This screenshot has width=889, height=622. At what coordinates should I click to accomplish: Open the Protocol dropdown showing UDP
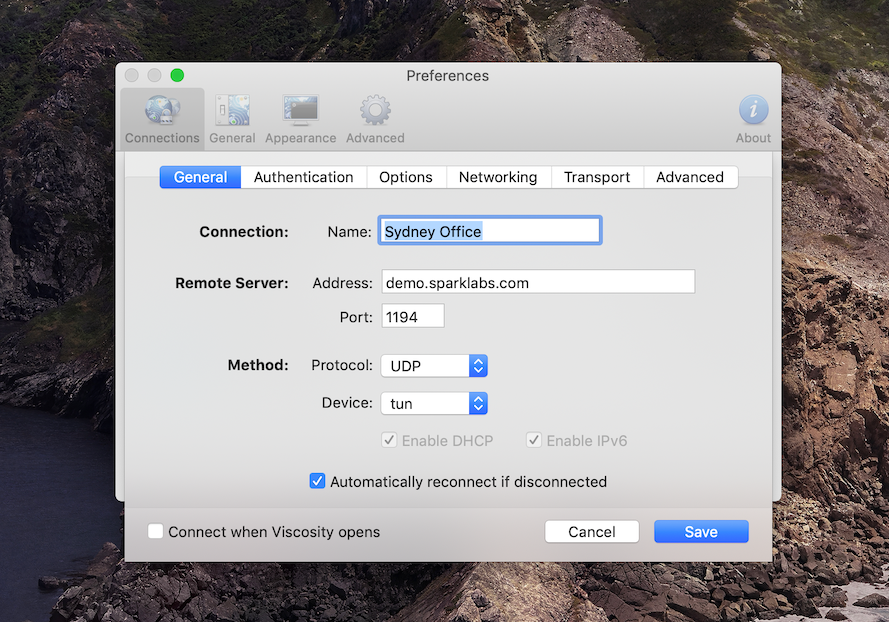pos(434,366)
